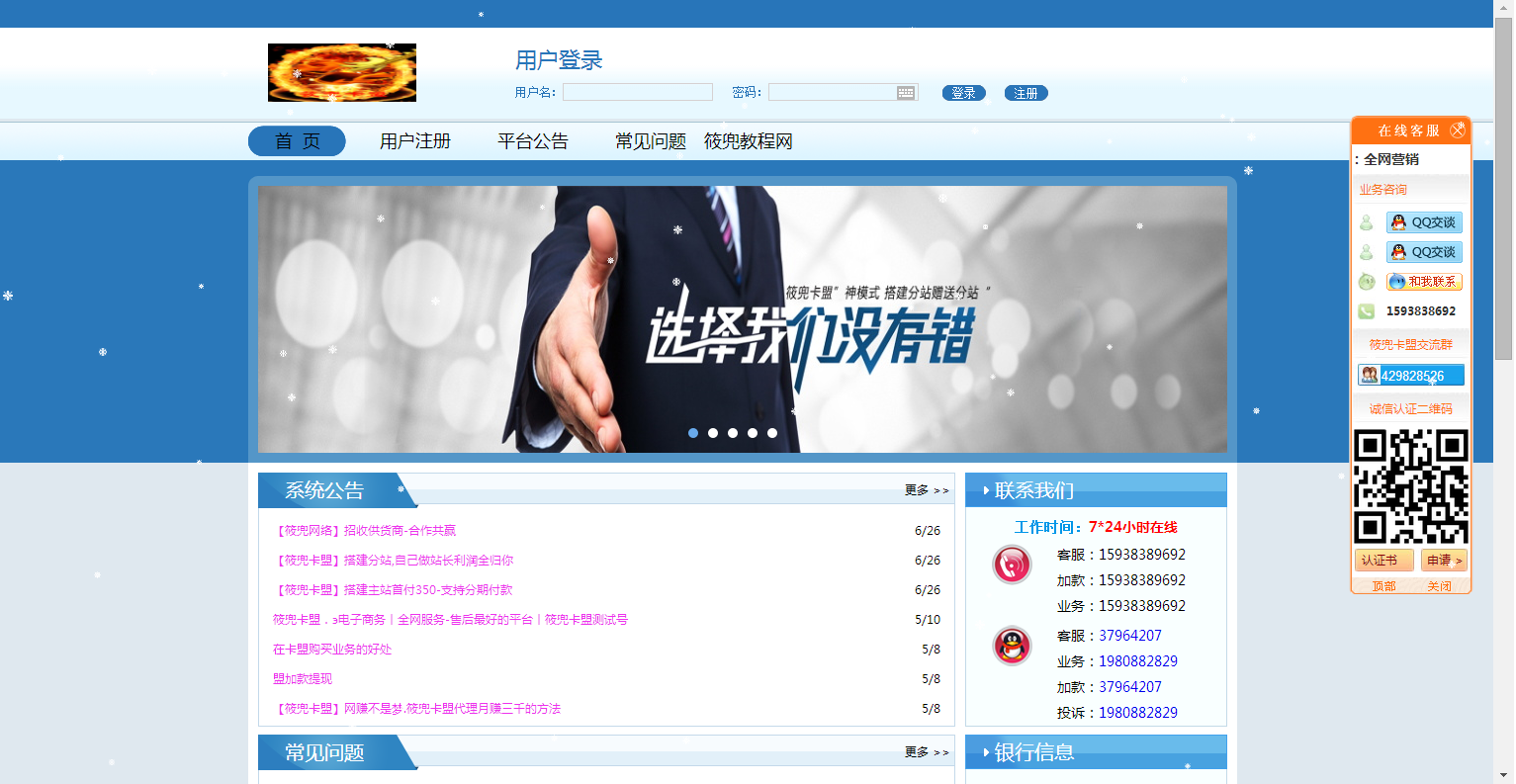
Task: Click 业务 QQ number 1980882829
Action: click(1138, 661)
